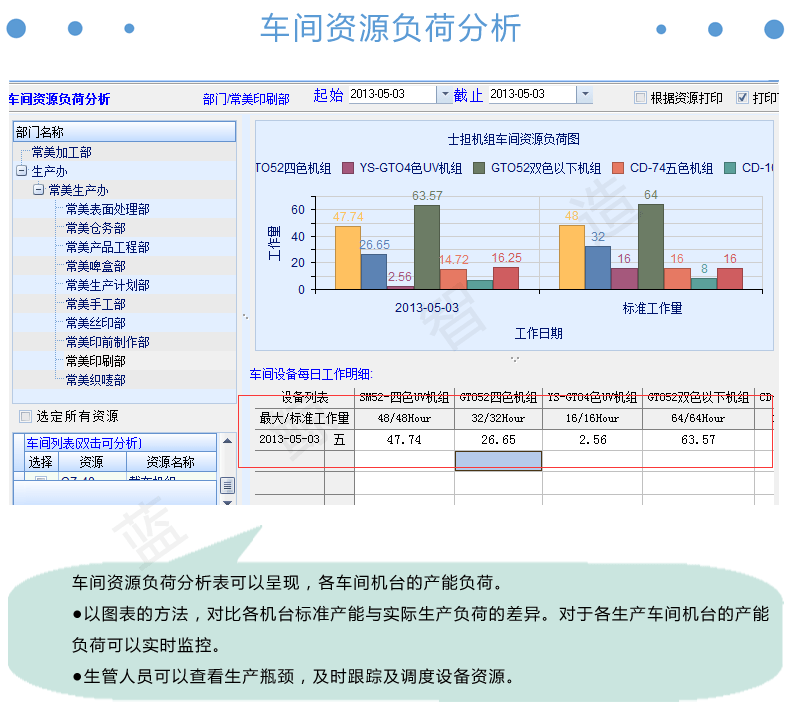Select 常美印刷部 tree item
Viewport: 790px width, 726px height.
95,361
